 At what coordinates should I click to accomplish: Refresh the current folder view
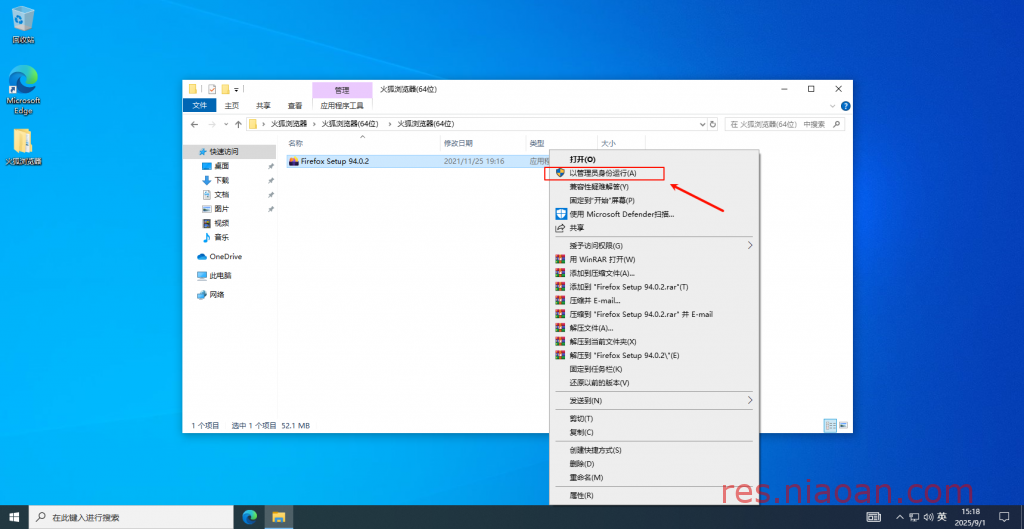click(712, 124)
